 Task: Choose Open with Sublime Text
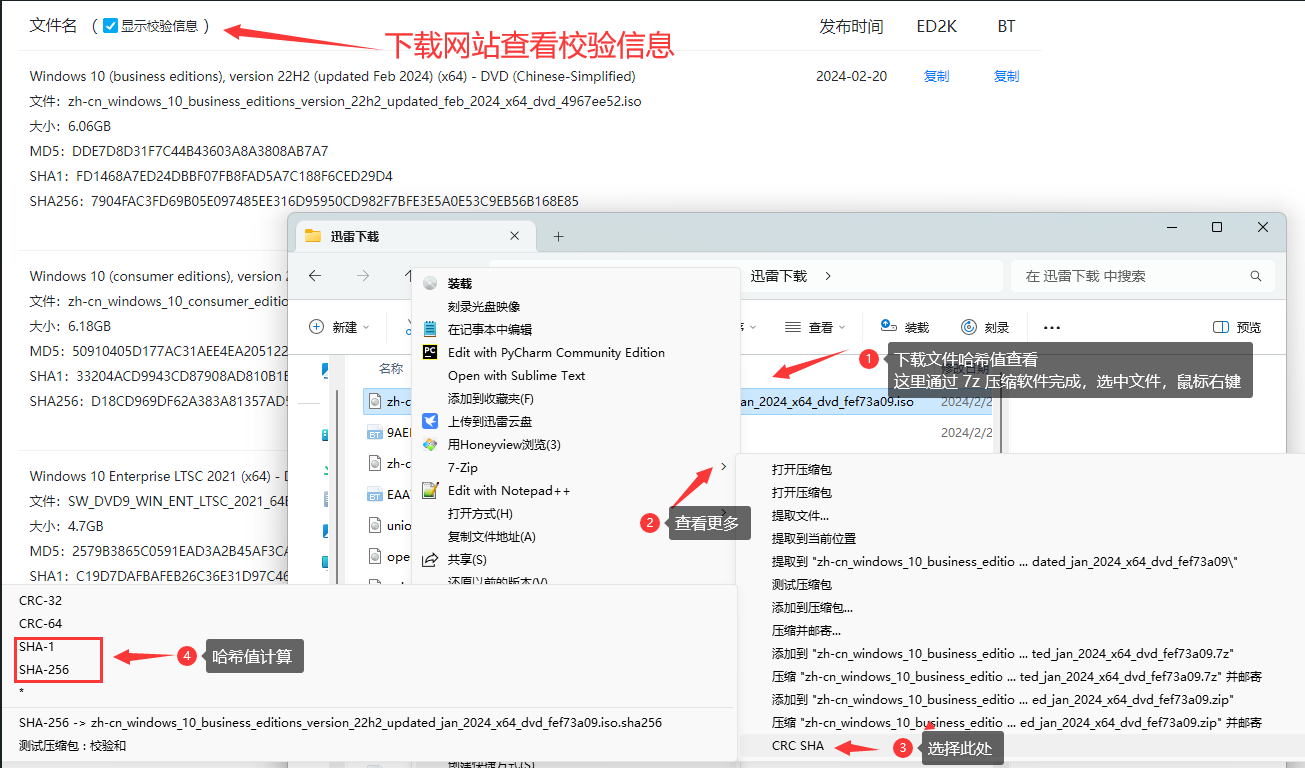[x=516, y=375]
